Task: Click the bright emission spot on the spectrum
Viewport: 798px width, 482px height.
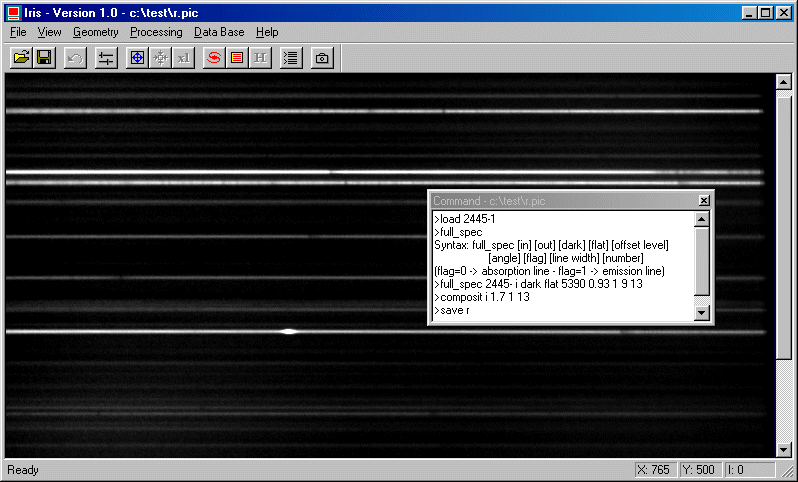Action: (x=289, y=332)
